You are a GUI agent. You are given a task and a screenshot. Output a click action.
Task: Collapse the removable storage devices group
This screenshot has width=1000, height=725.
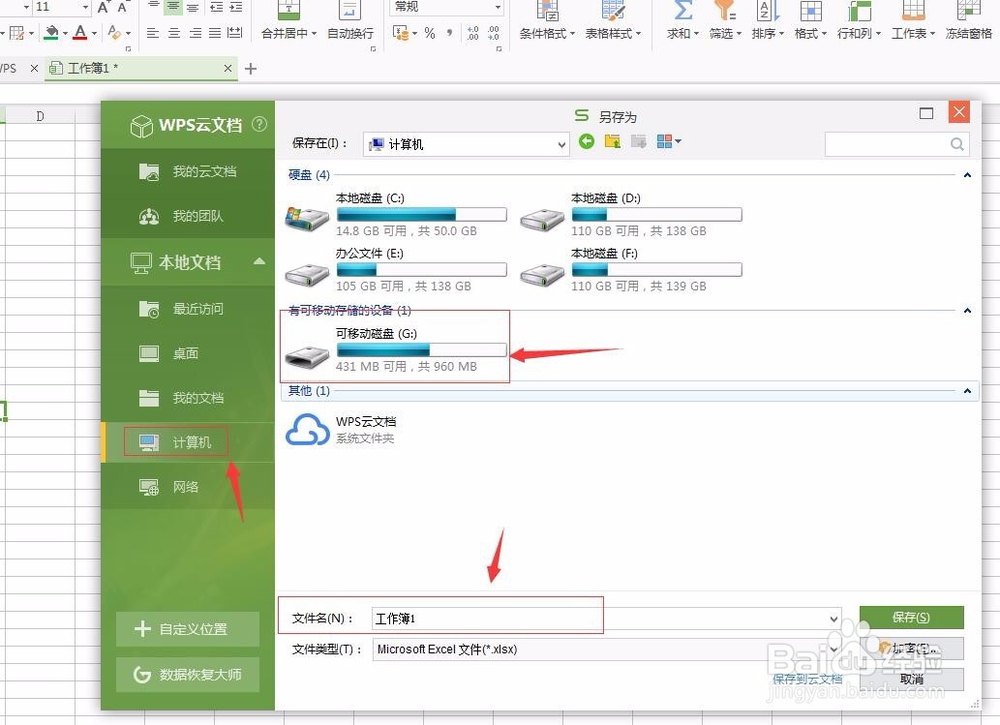pyautogui.click(x=967, y=311)
